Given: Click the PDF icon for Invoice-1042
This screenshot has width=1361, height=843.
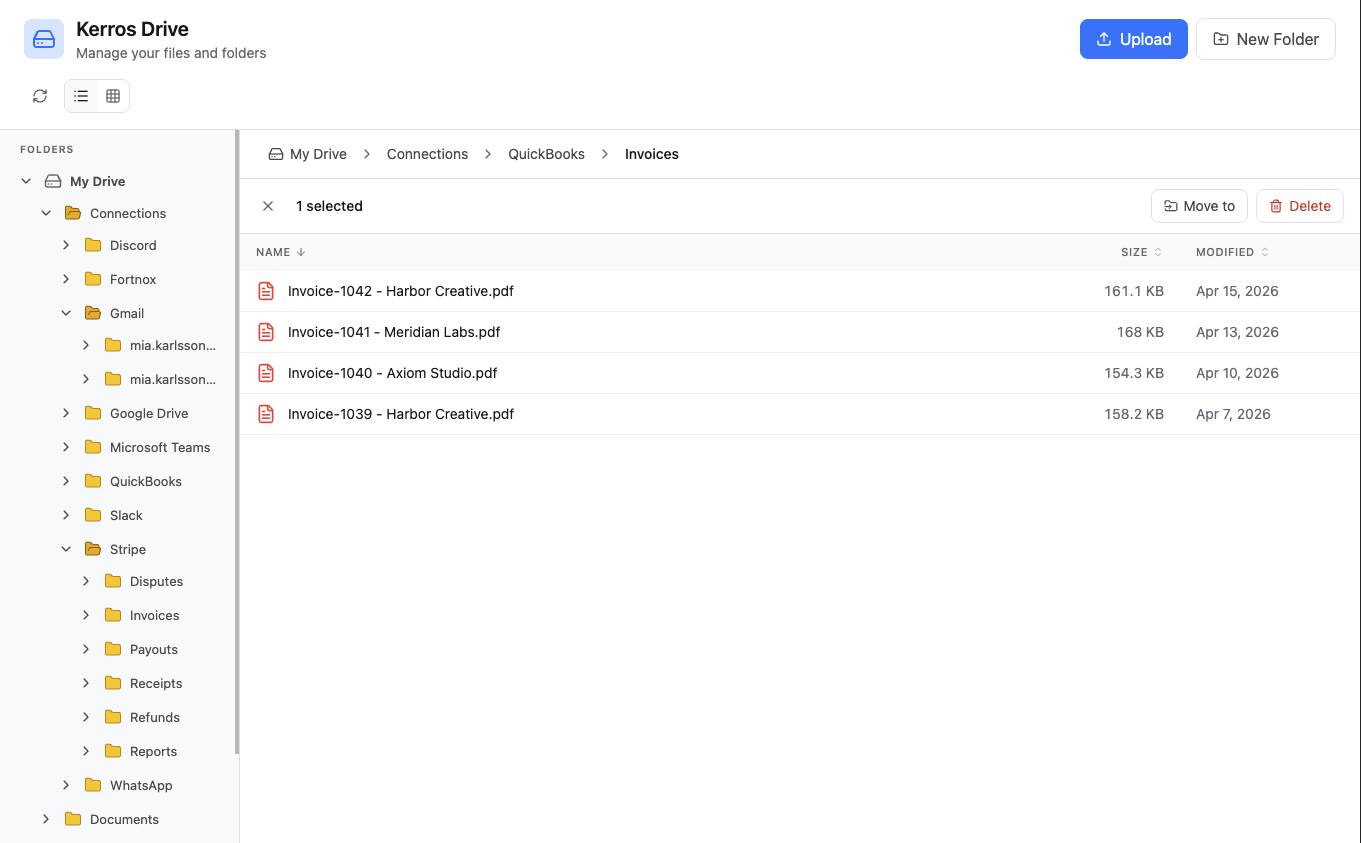Looking at the screenshot, I should click(265, 291).
